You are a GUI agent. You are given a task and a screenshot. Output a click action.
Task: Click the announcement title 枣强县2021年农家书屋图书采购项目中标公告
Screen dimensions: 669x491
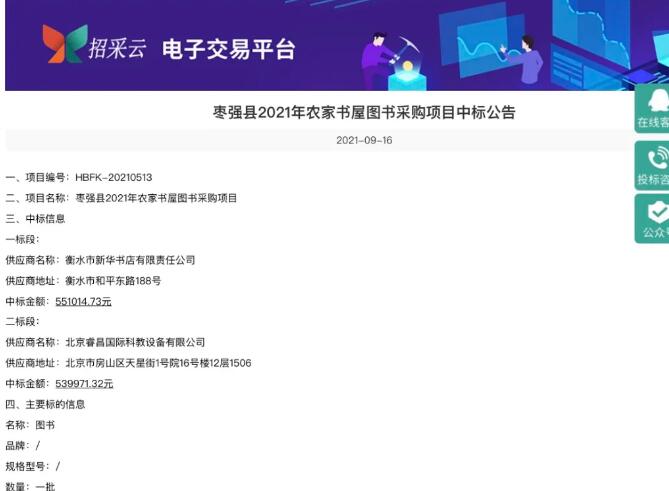point(364,113)
